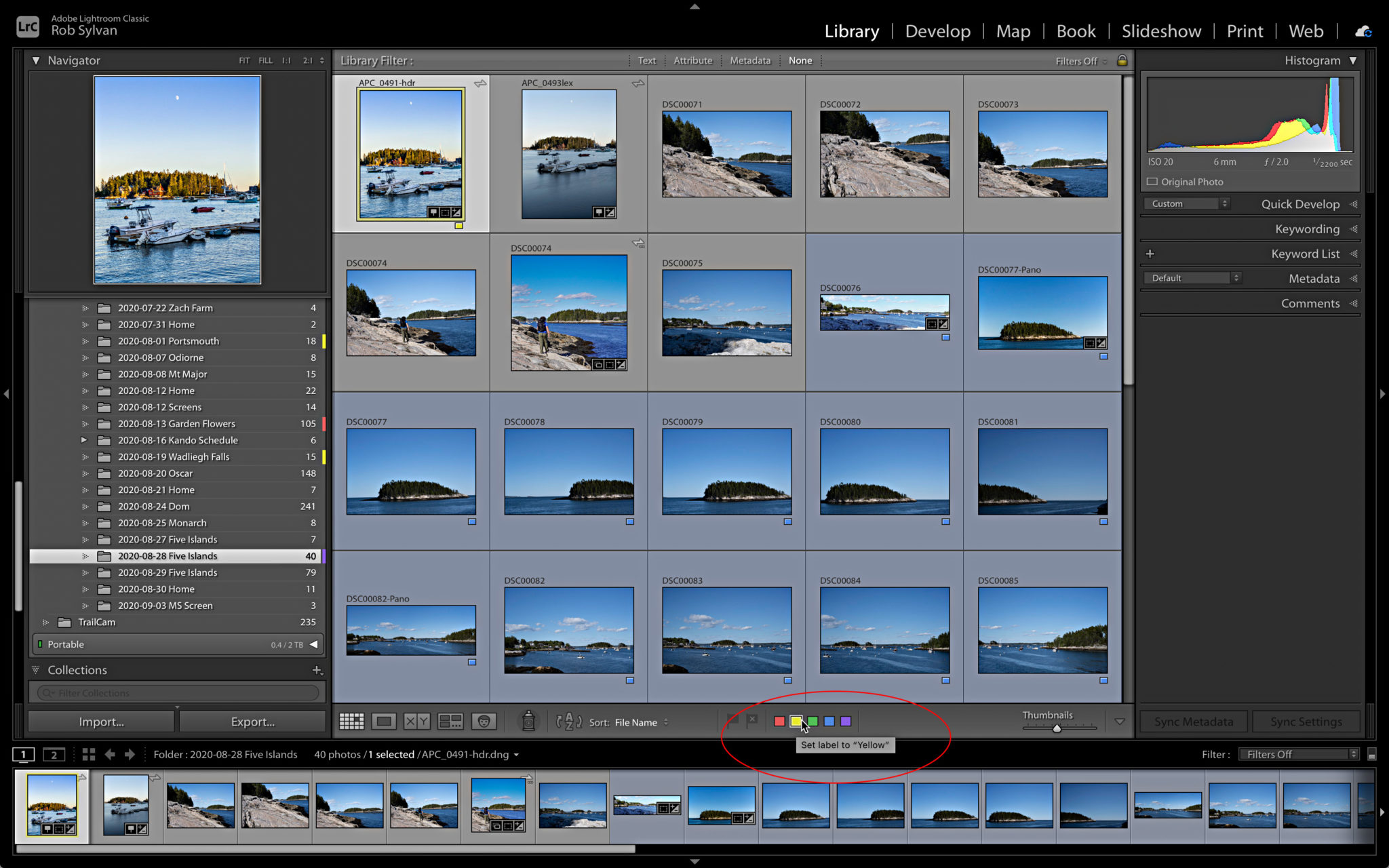Apply the green color label swatch
Viewport: 1389px width, 868px height.
[812, 721]
